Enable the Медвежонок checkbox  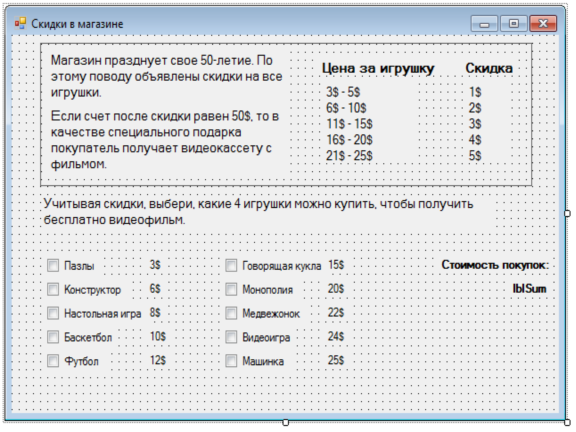pos(231,313)
